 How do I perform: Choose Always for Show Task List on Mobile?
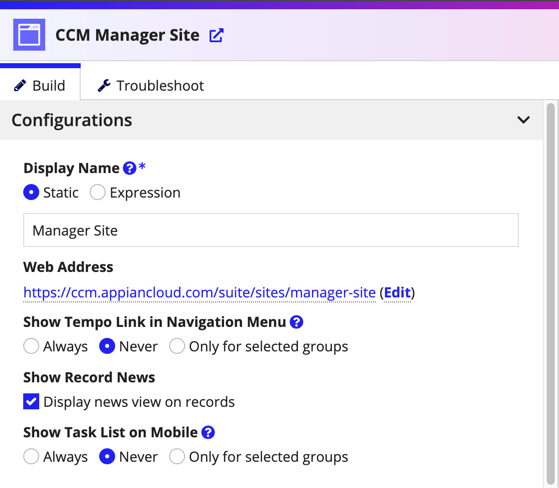click(31, 457)
